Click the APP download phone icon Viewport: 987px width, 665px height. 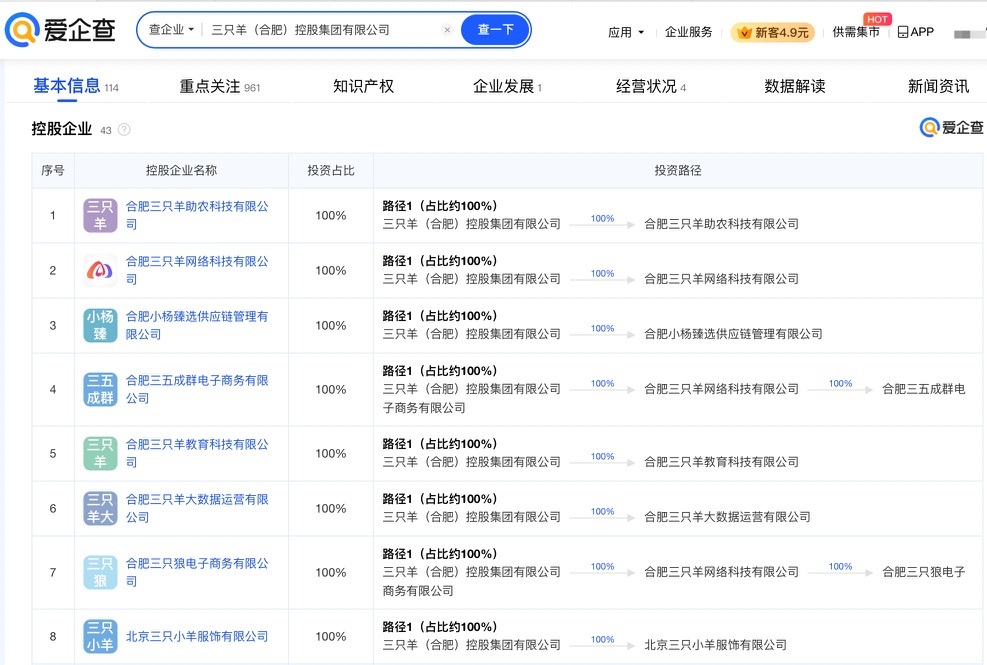coord(903,32)
